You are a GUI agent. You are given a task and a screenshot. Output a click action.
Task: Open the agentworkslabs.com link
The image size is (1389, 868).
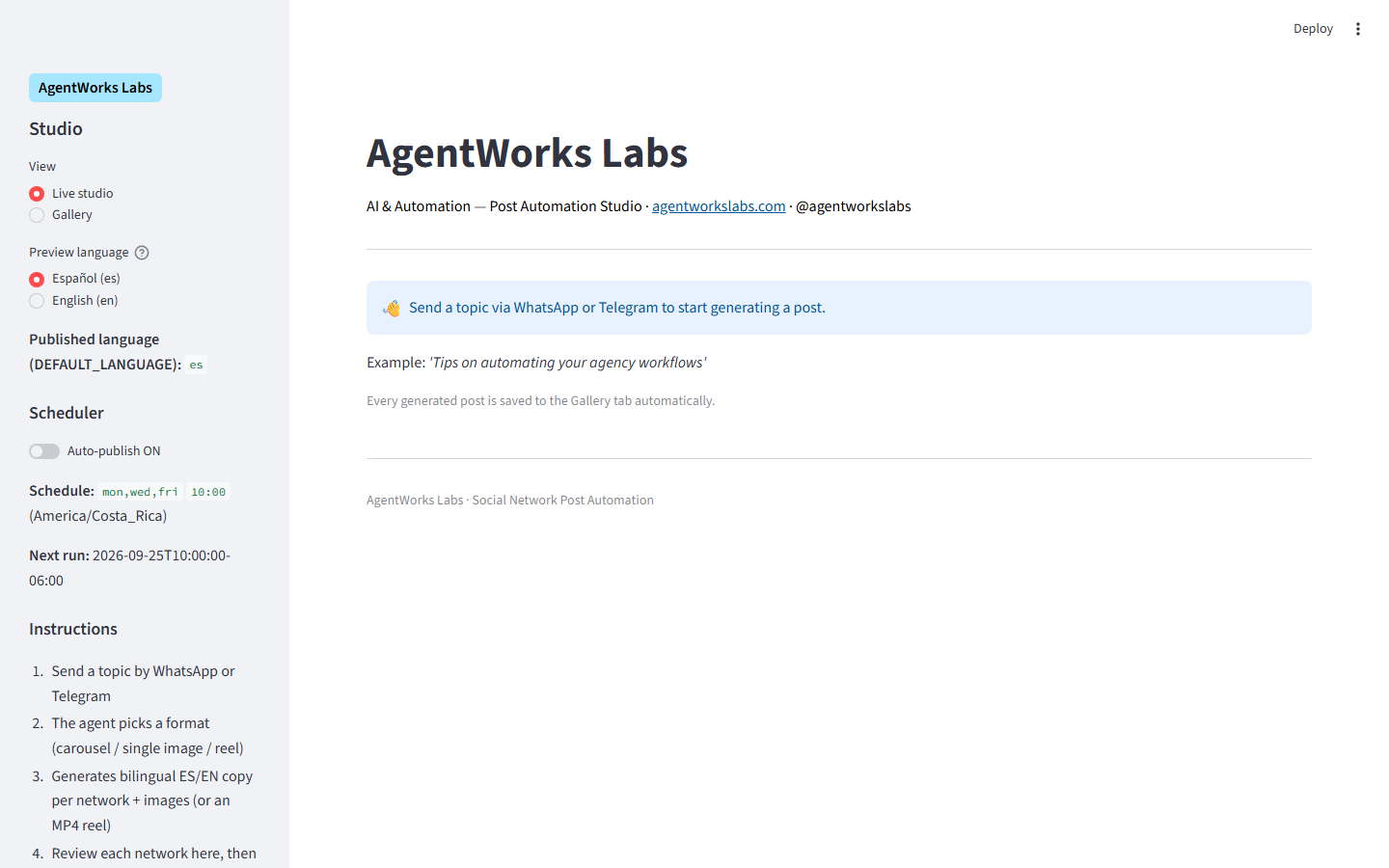(x=719, y=206)
